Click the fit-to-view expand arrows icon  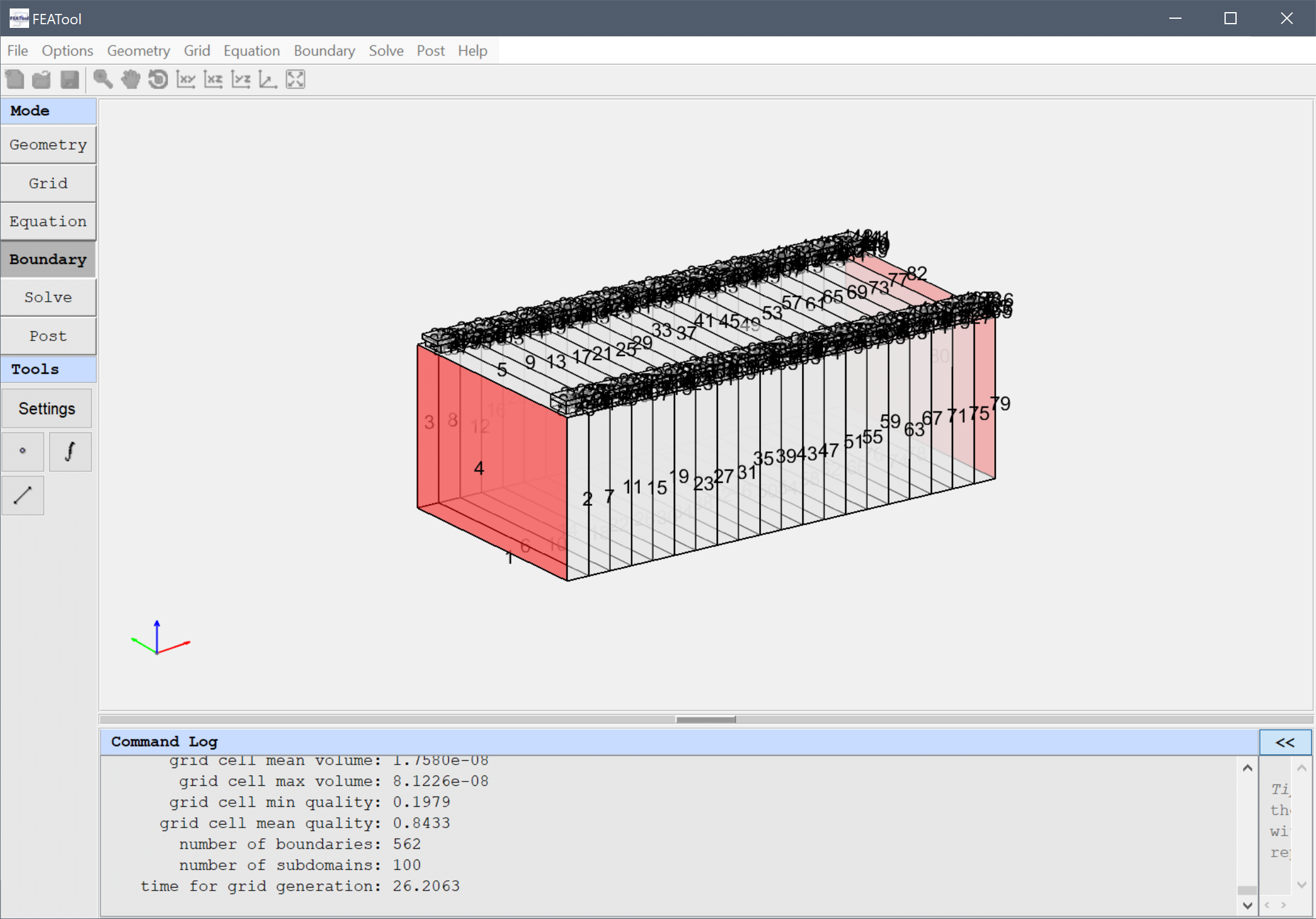coord(296,79)
